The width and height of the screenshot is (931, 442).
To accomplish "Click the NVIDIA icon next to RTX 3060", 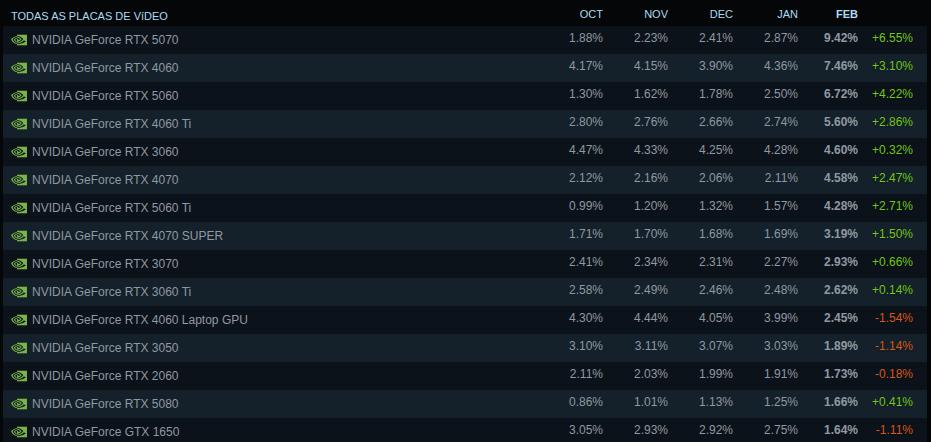I will 18,151.
